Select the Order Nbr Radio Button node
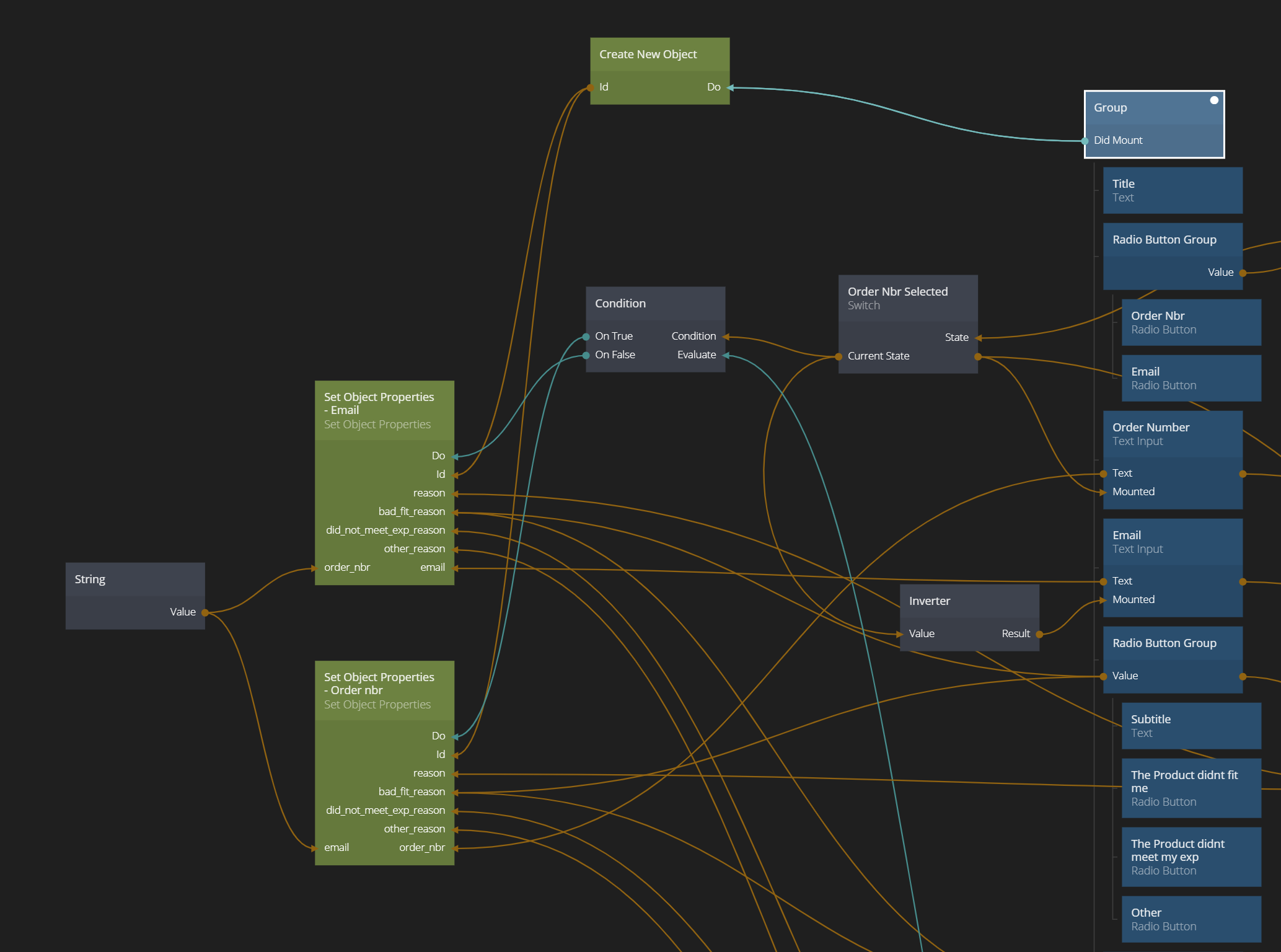The height and width of the screenshot is (952, 1281). tap(1191, 322)
